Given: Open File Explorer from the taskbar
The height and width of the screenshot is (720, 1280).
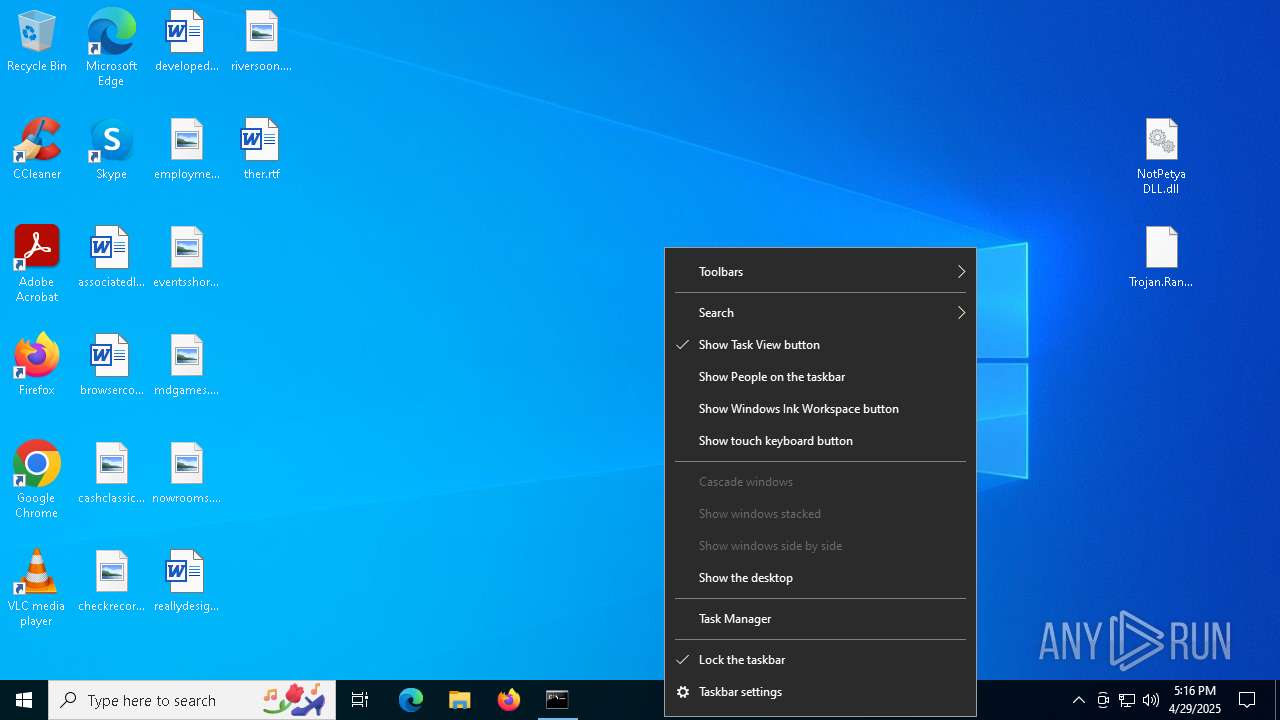Looking at the screenshot, I should (x=459, y=700).
